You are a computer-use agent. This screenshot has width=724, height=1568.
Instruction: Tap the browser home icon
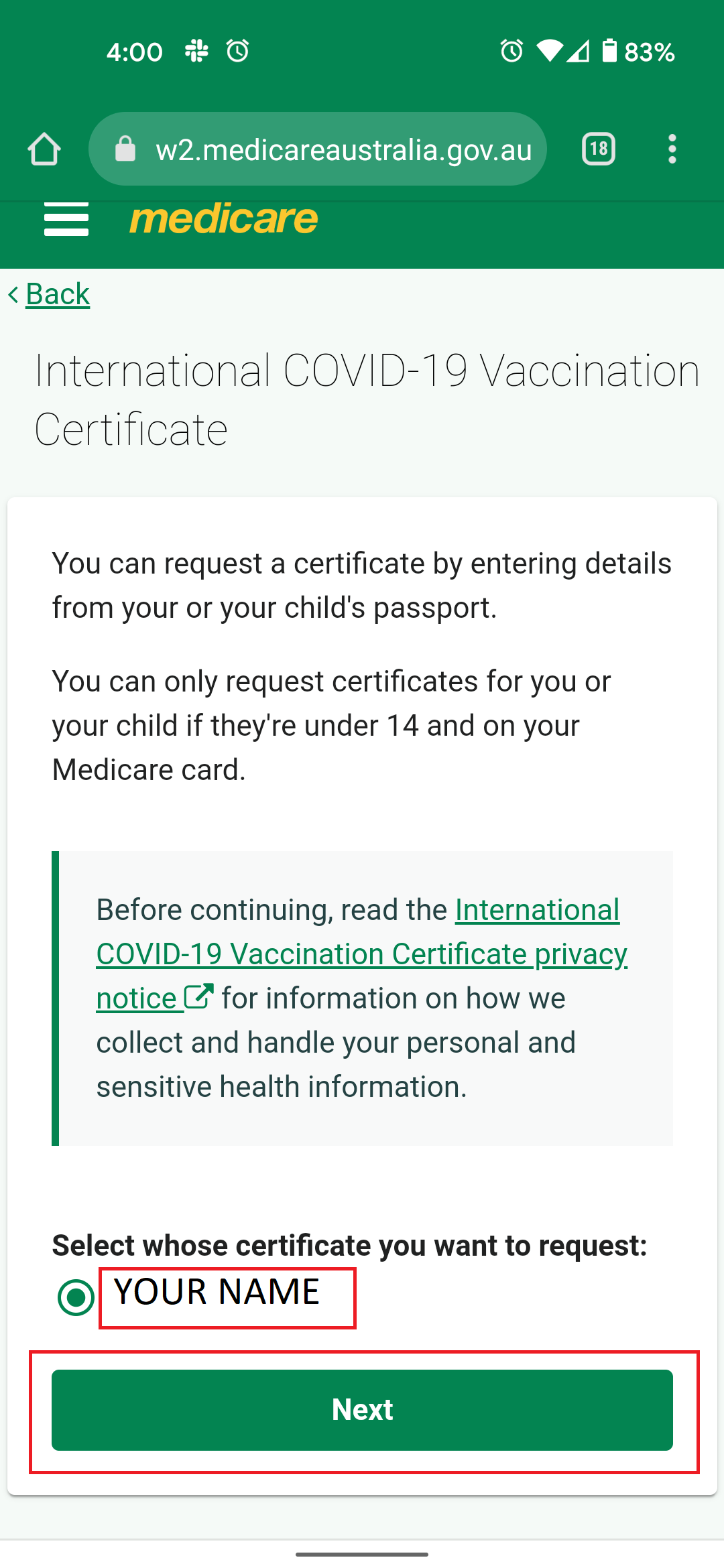[x=44, y=149]
